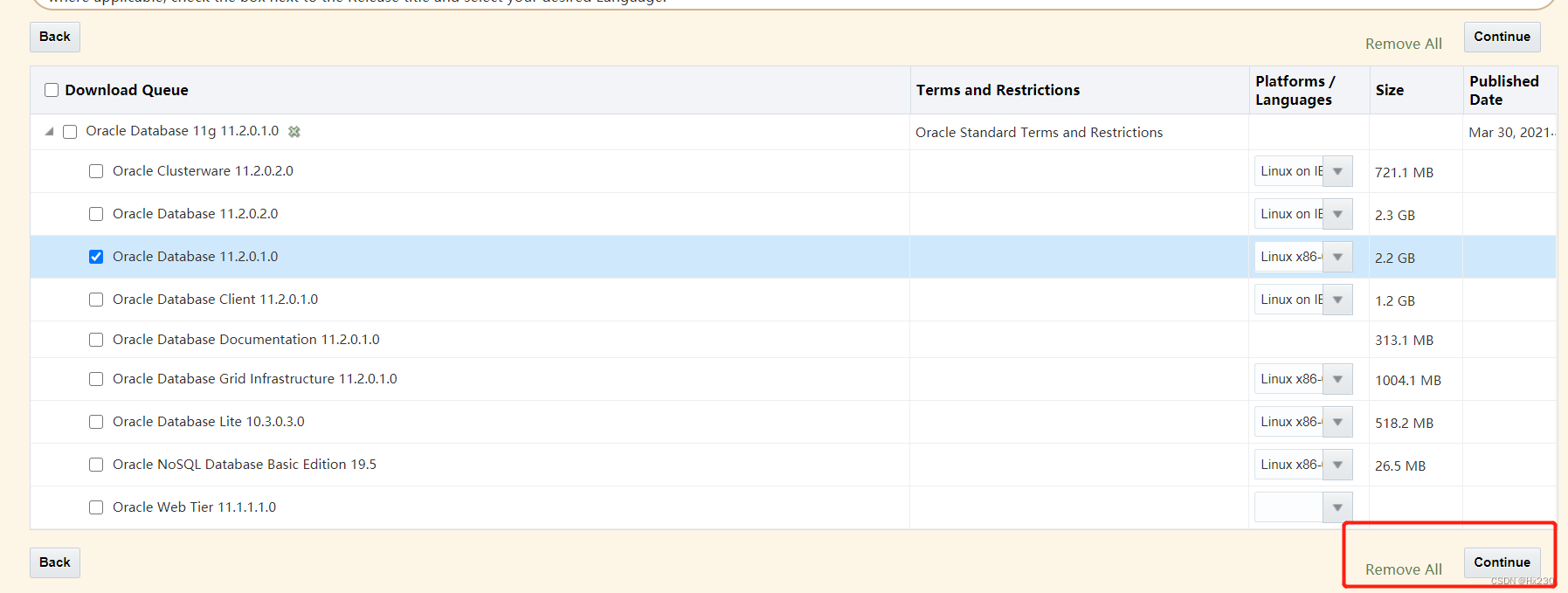
Task: Click the Oracle NoSQL Database Basic Edition 19.5 label
Action: pos(245,465)
